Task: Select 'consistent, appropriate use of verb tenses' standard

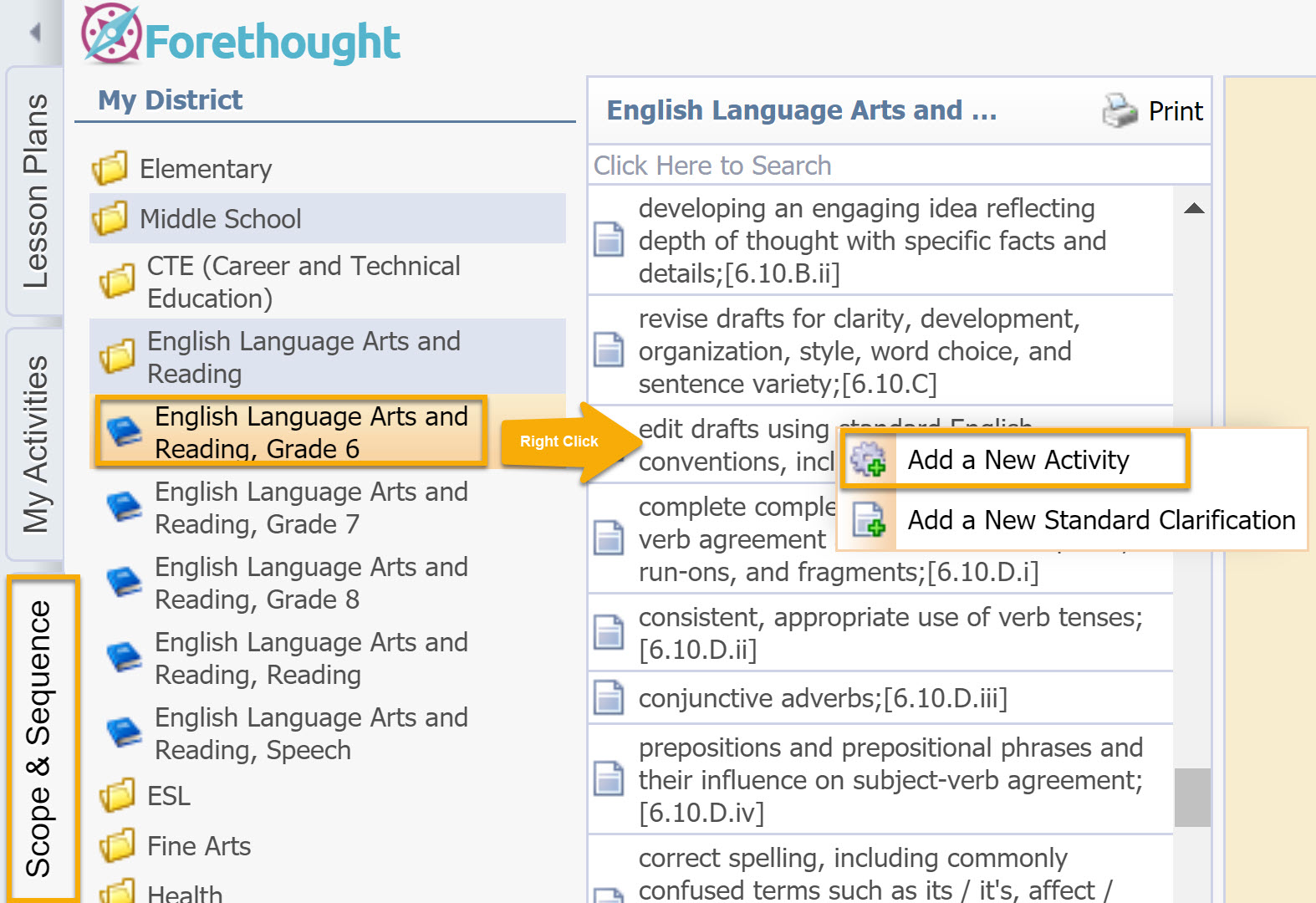Action: (880, 632)
